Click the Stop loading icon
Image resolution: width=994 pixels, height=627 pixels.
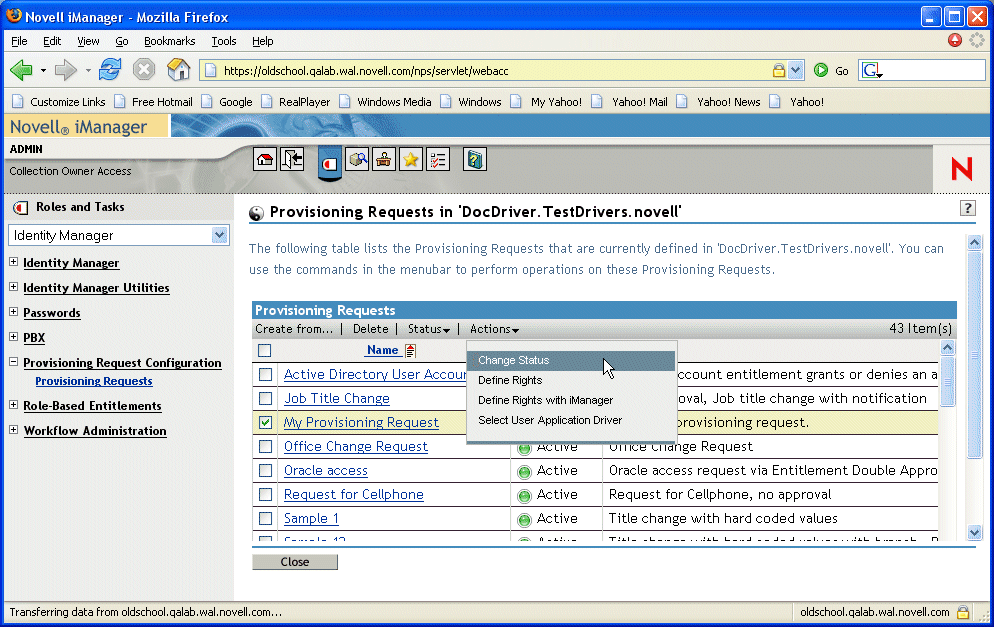click(x=144, y=69)
